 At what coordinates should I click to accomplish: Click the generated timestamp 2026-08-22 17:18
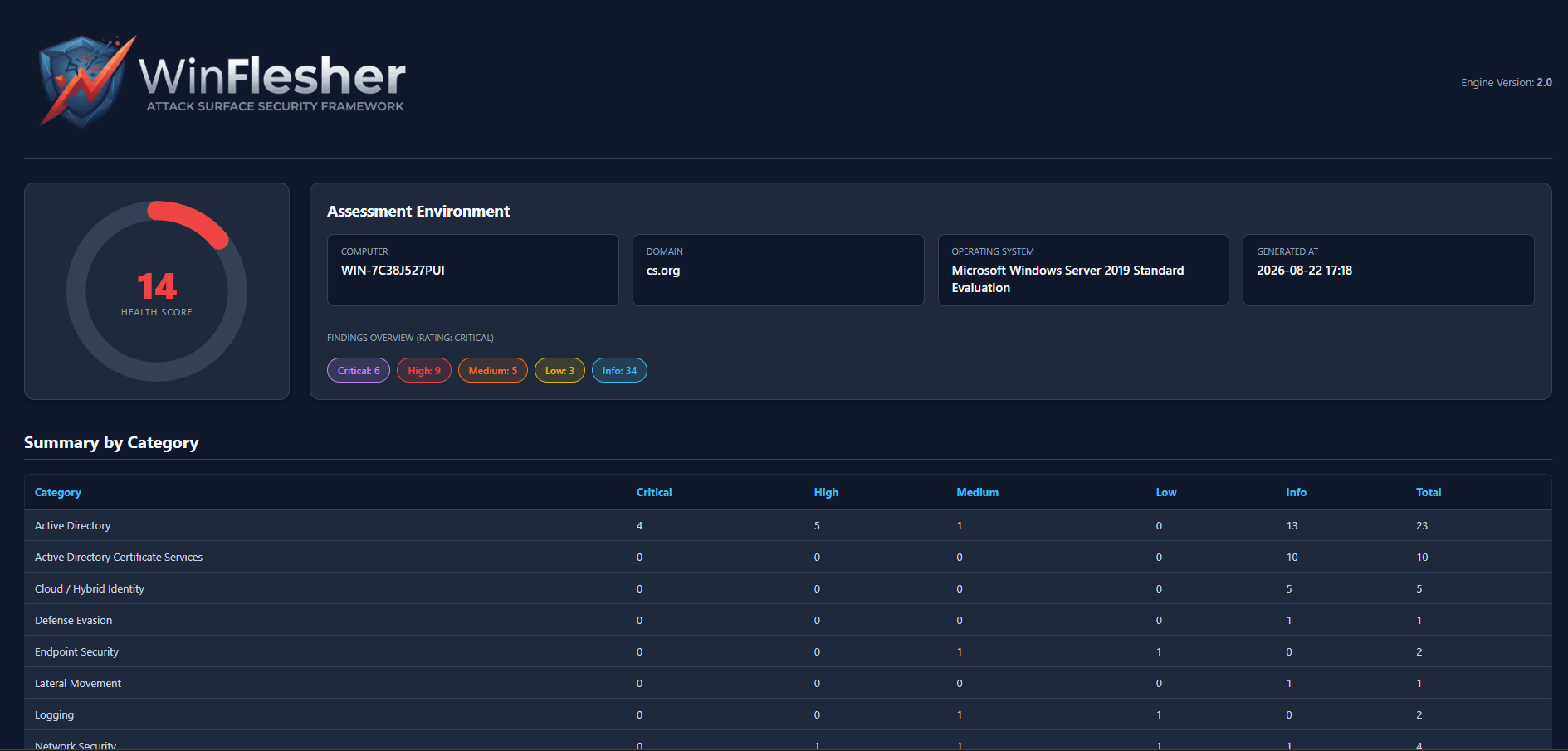tap(1304, 271)
